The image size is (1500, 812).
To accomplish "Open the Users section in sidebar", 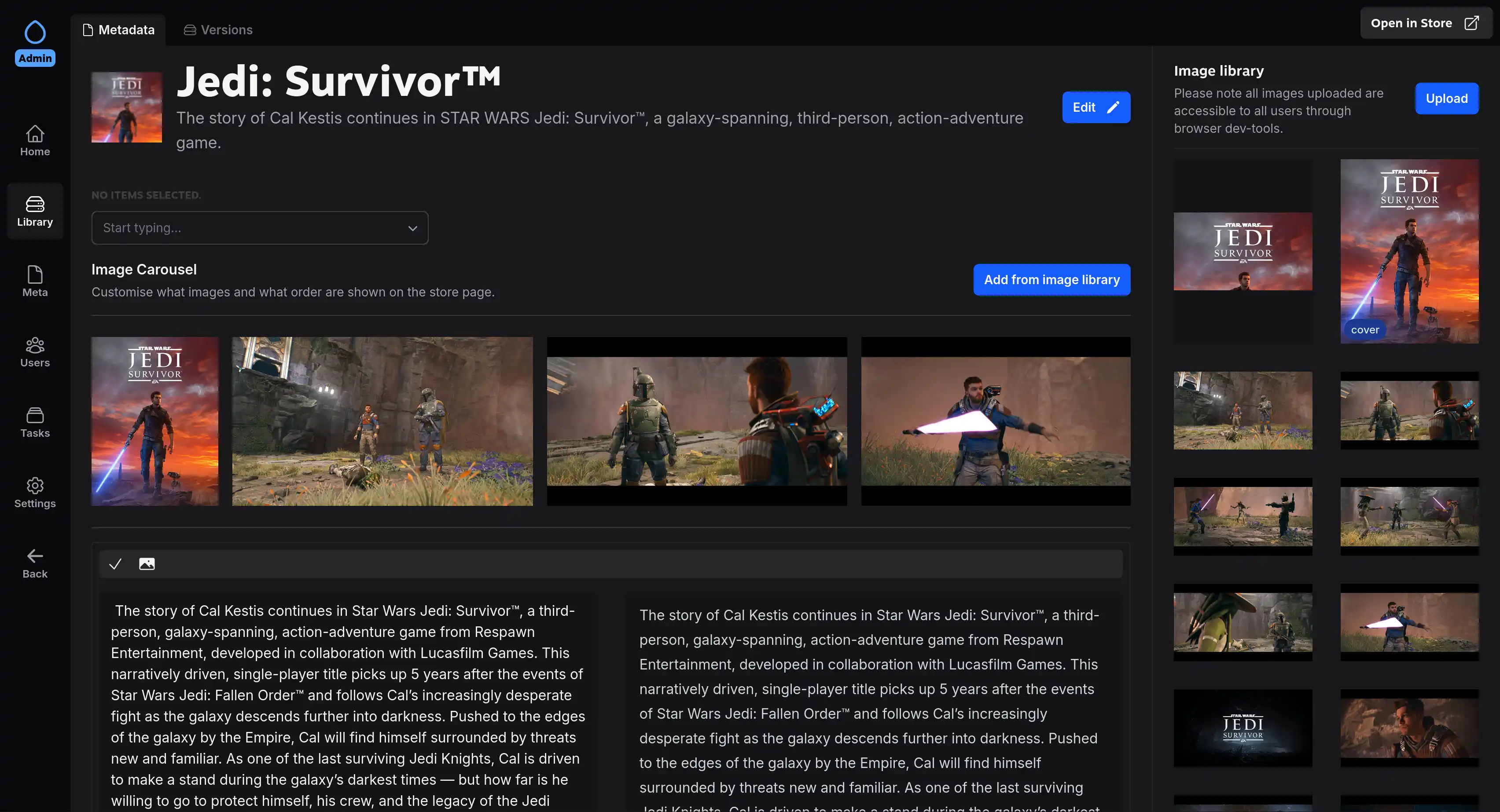I will click(x=35, y=352).
